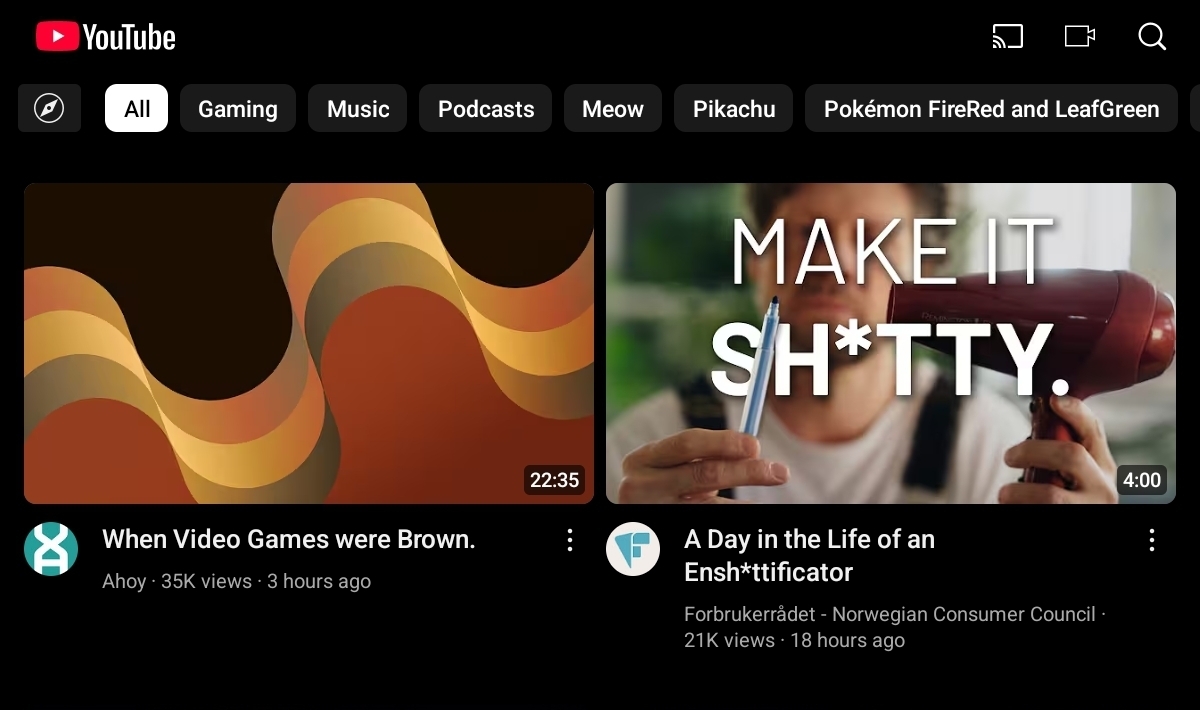This screenshot has width=1200, height=710.
Task: Open options menu for Ensh*ttificator video
Action: (x=1151, y=541)
